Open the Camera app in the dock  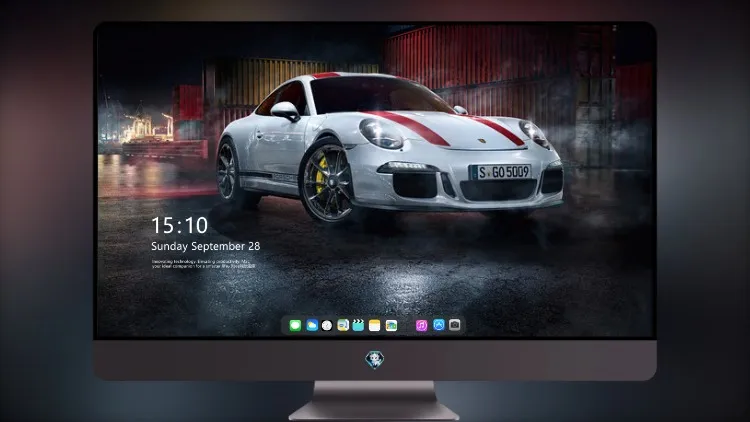(x=455, y=325)
